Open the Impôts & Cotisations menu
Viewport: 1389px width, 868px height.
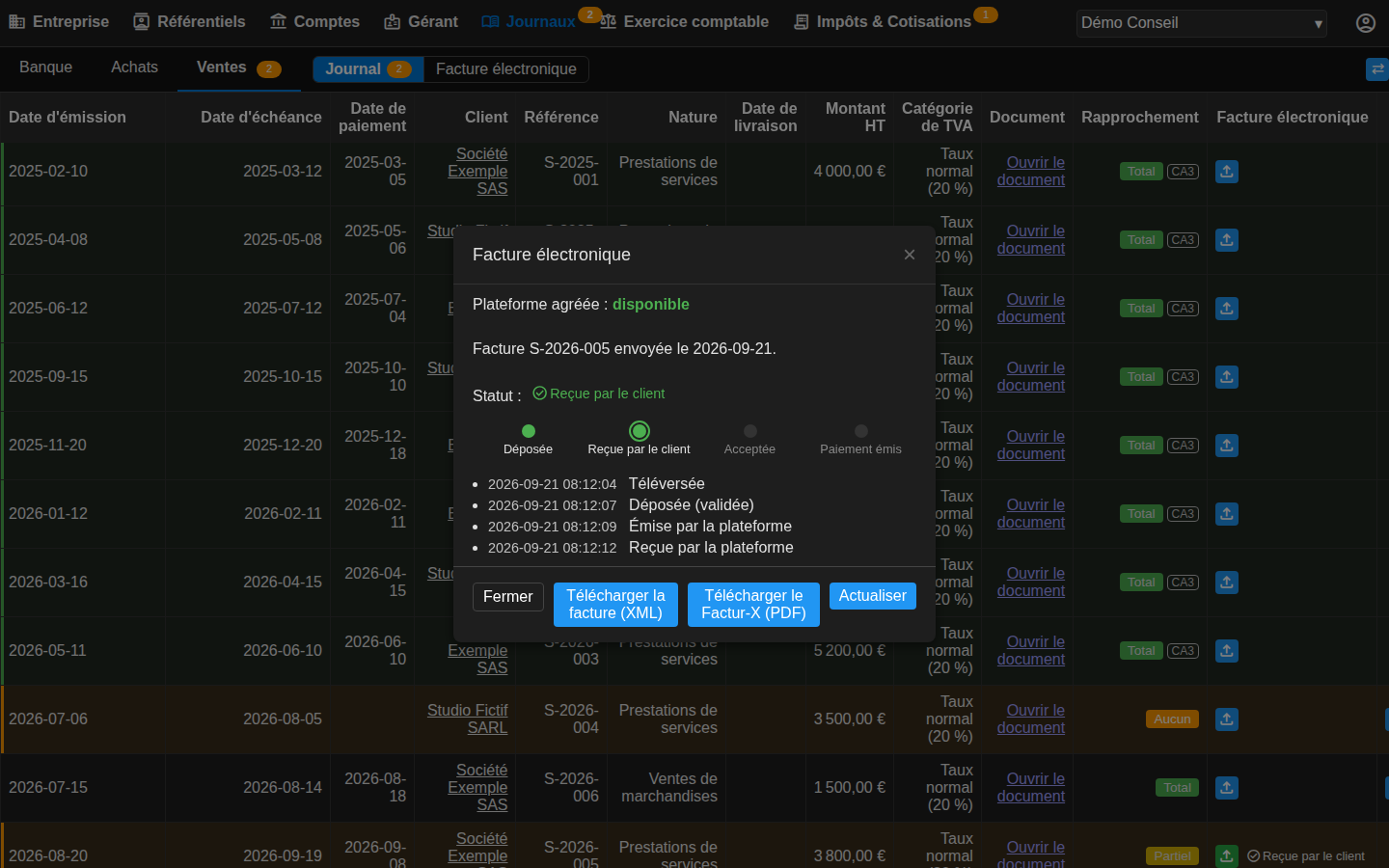pyautogui.click(x=883, y=21)
